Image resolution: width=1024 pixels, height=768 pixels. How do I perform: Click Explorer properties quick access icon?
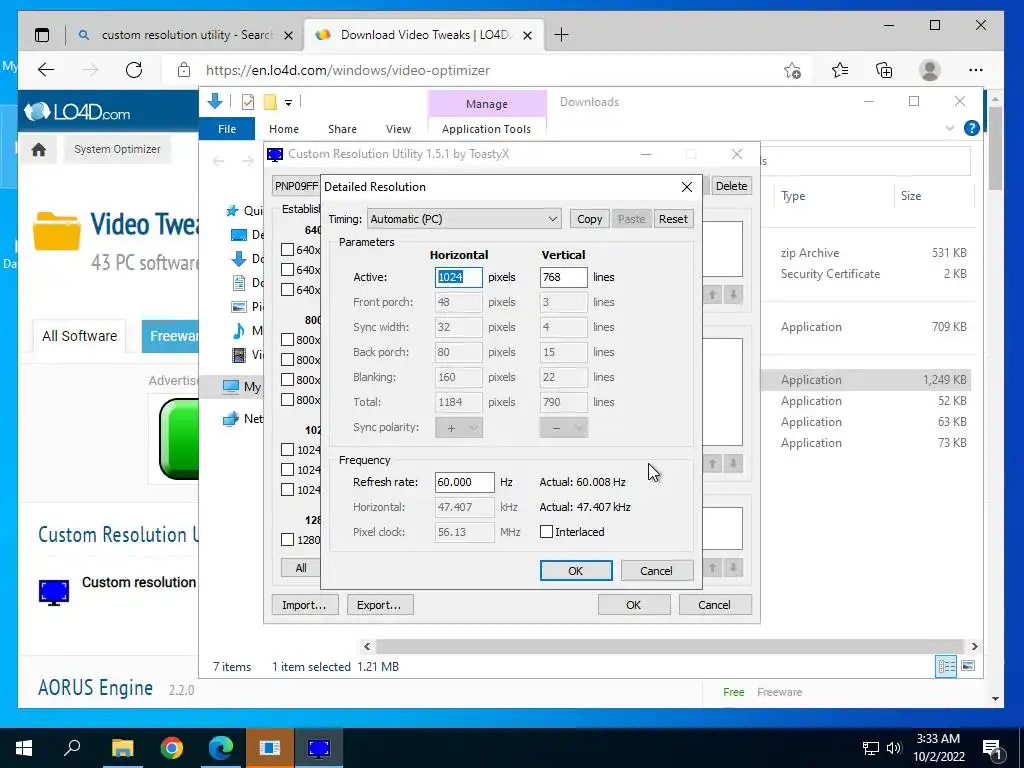[x=248, y=102]
